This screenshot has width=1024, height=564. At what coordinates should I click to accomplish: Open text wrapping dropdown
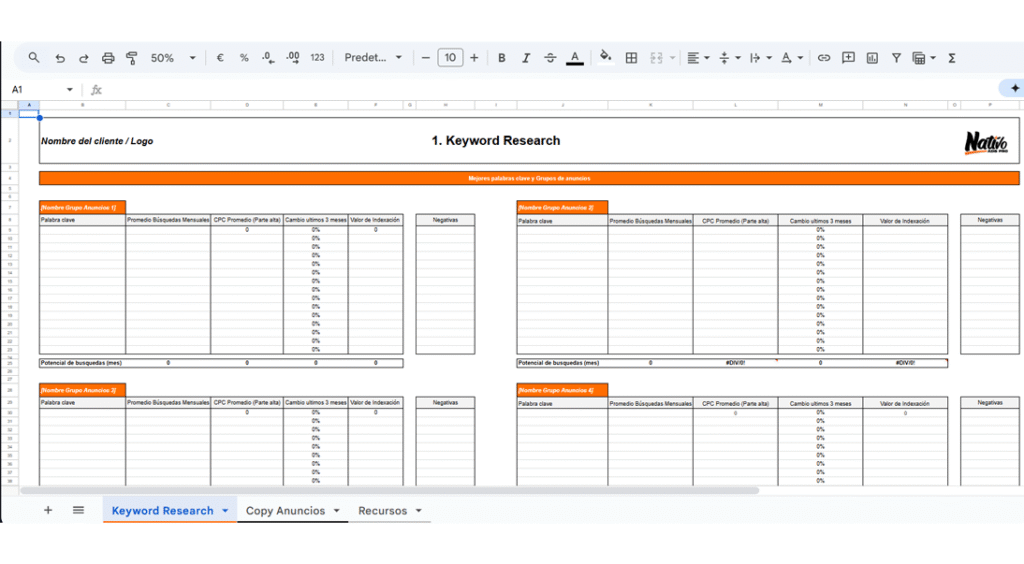click(x=760, y=58)
